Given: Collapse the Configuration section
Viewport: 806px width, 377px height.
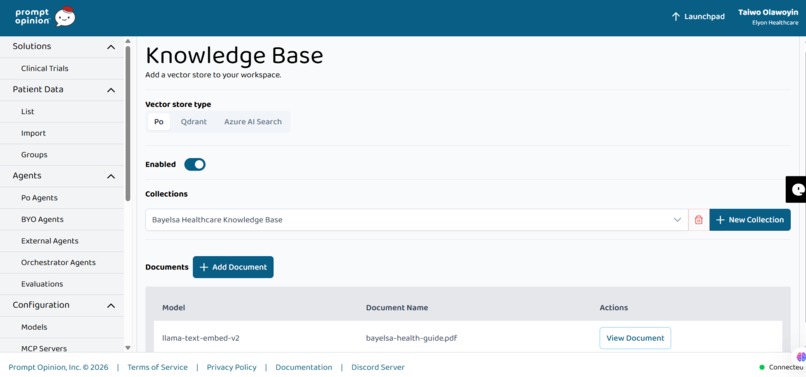Looking at the screenshot, I should coord(111,306).
